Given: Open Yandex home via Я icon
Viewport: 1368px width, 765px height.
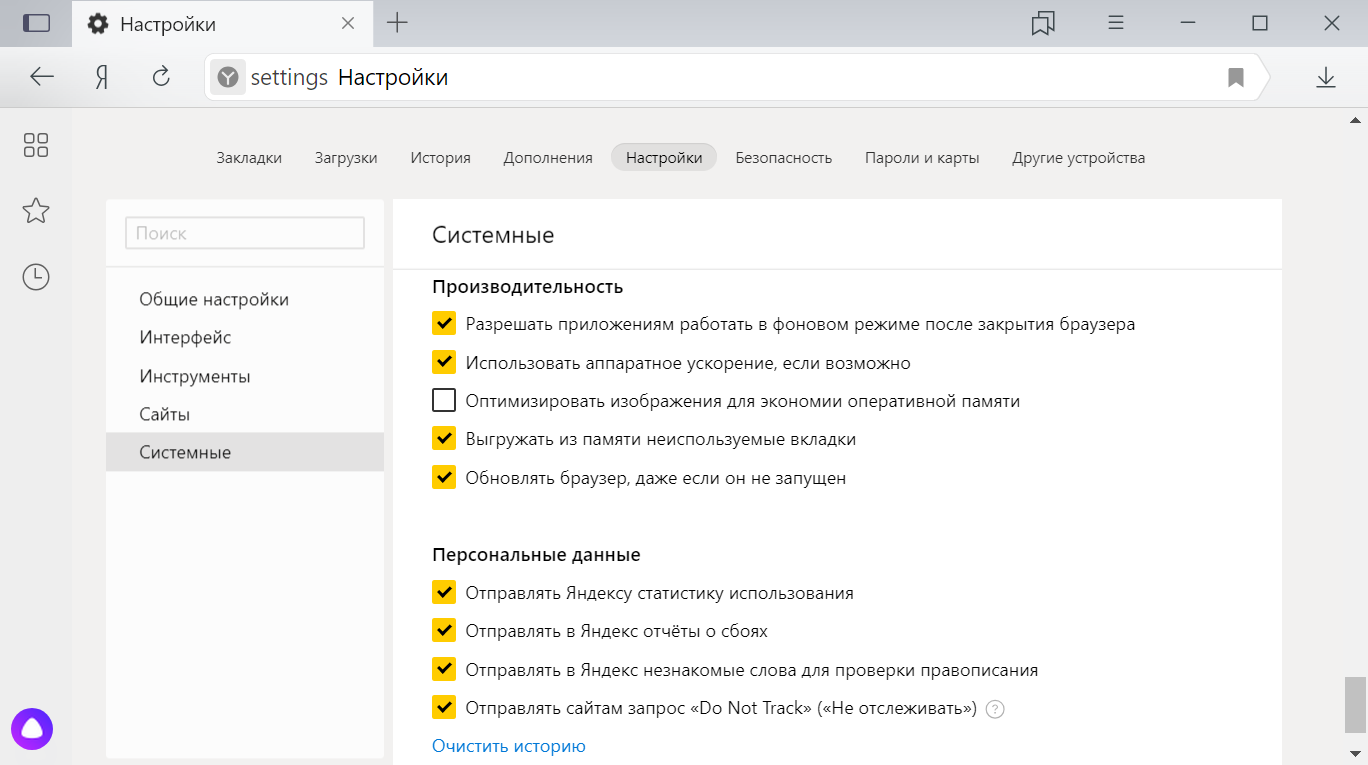Looking at the screenshot, I should coord(102,77).
